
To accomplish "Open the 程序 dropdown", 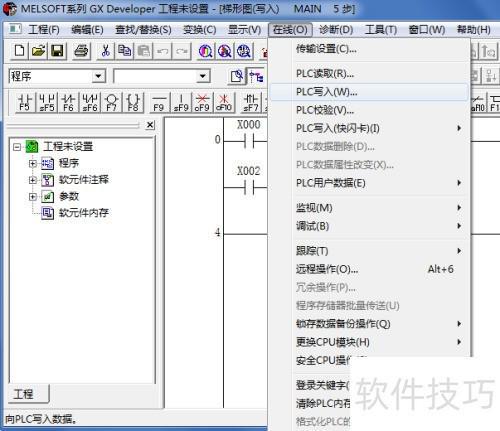I will tap(98, 76).
